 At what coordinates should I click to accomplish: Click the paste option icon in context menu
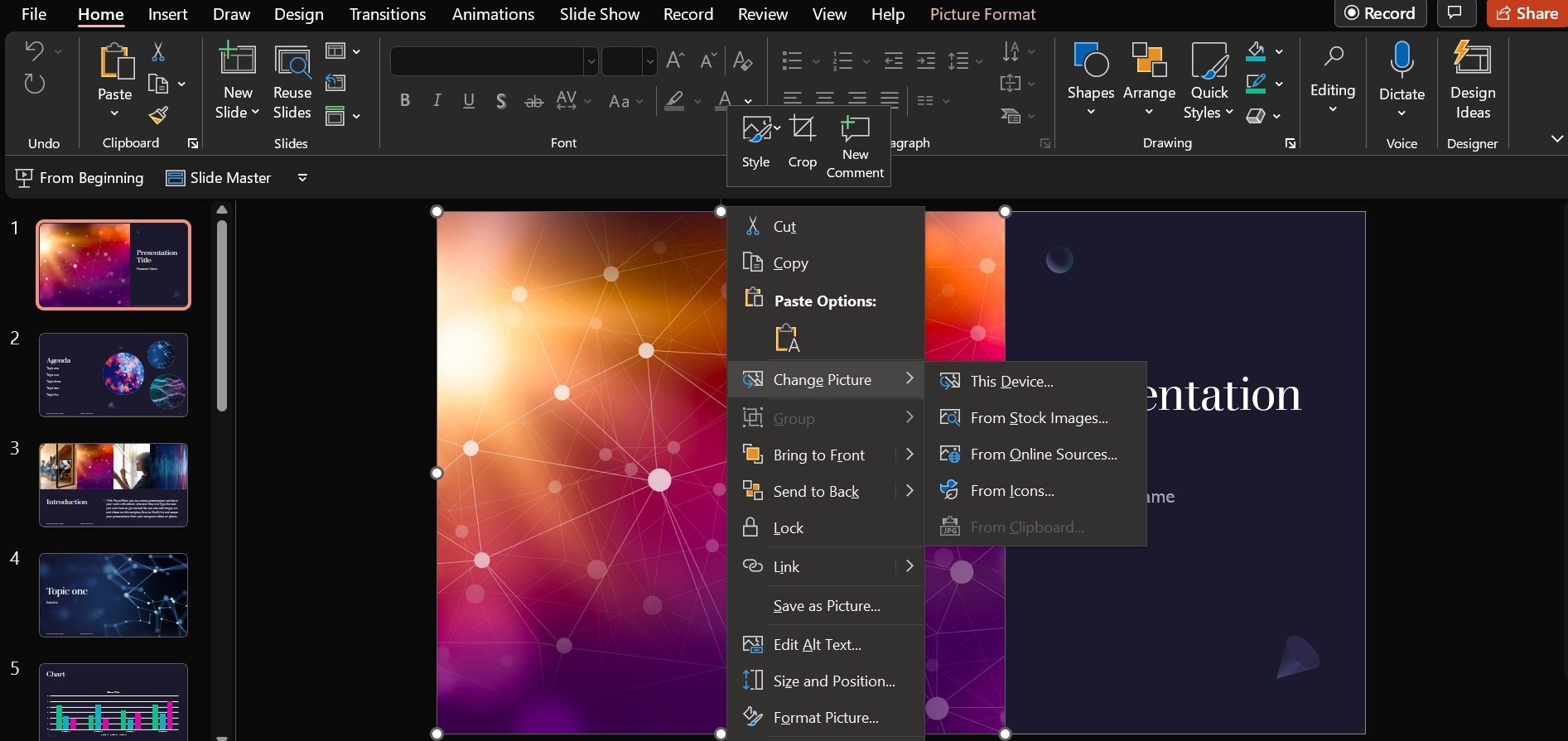(x=787, y=339)
